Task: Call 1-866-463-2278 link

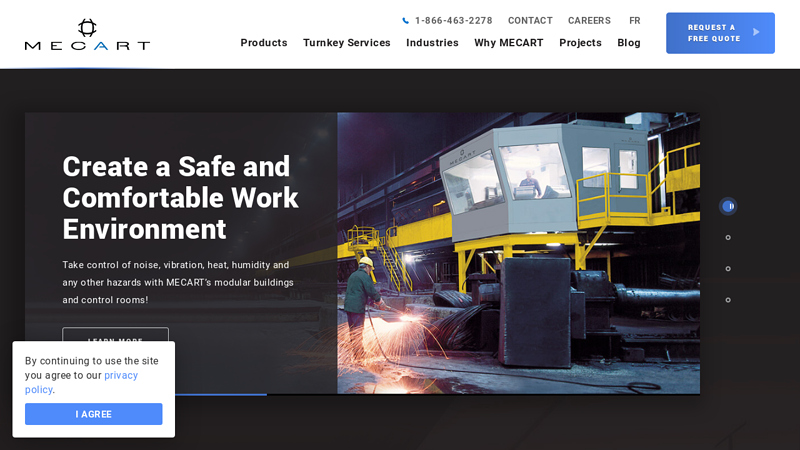Action: pyautogui.click(x=453, y=21)
